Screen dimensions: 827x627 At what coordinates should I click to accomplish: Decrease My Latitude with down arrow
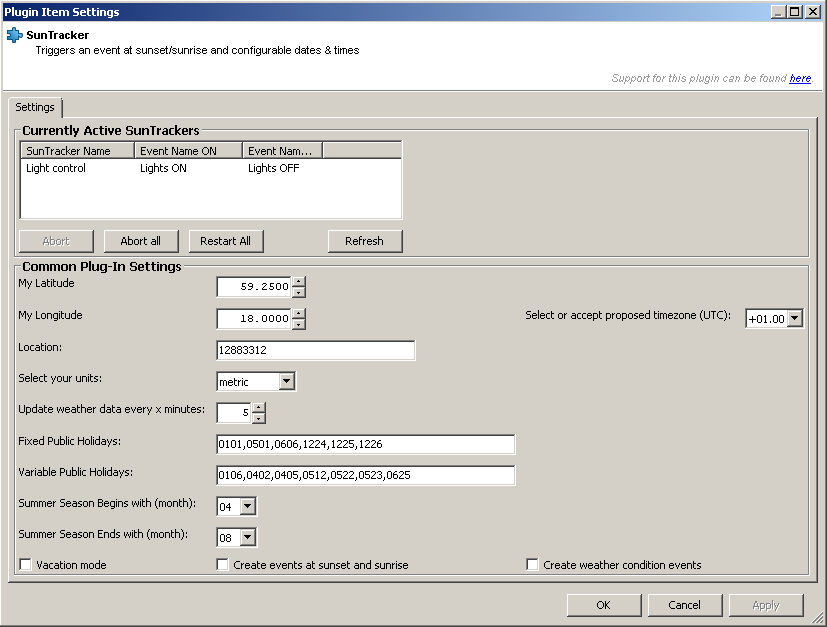[x=299, y=292]
